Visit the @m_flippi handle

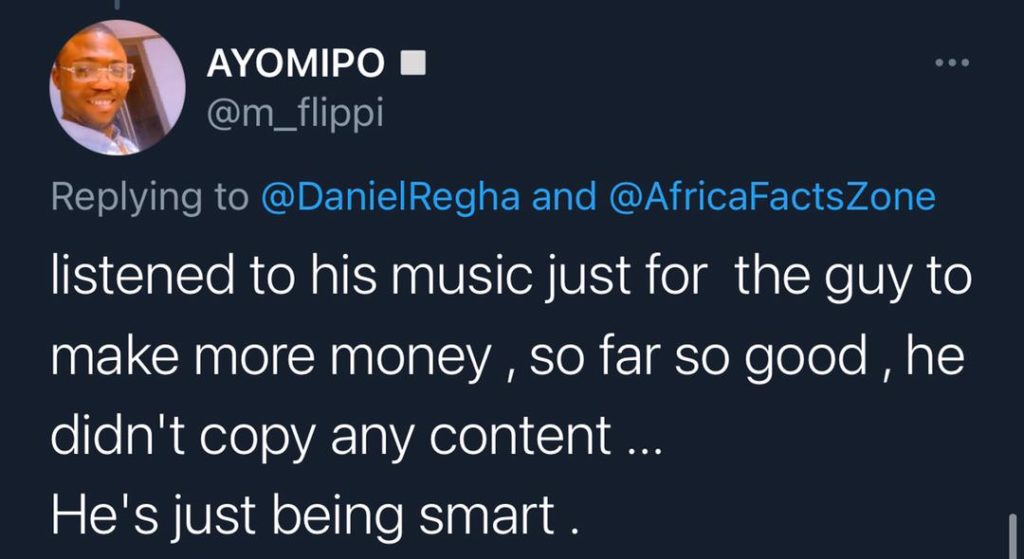pyautogui.click(x=295, y=114)
